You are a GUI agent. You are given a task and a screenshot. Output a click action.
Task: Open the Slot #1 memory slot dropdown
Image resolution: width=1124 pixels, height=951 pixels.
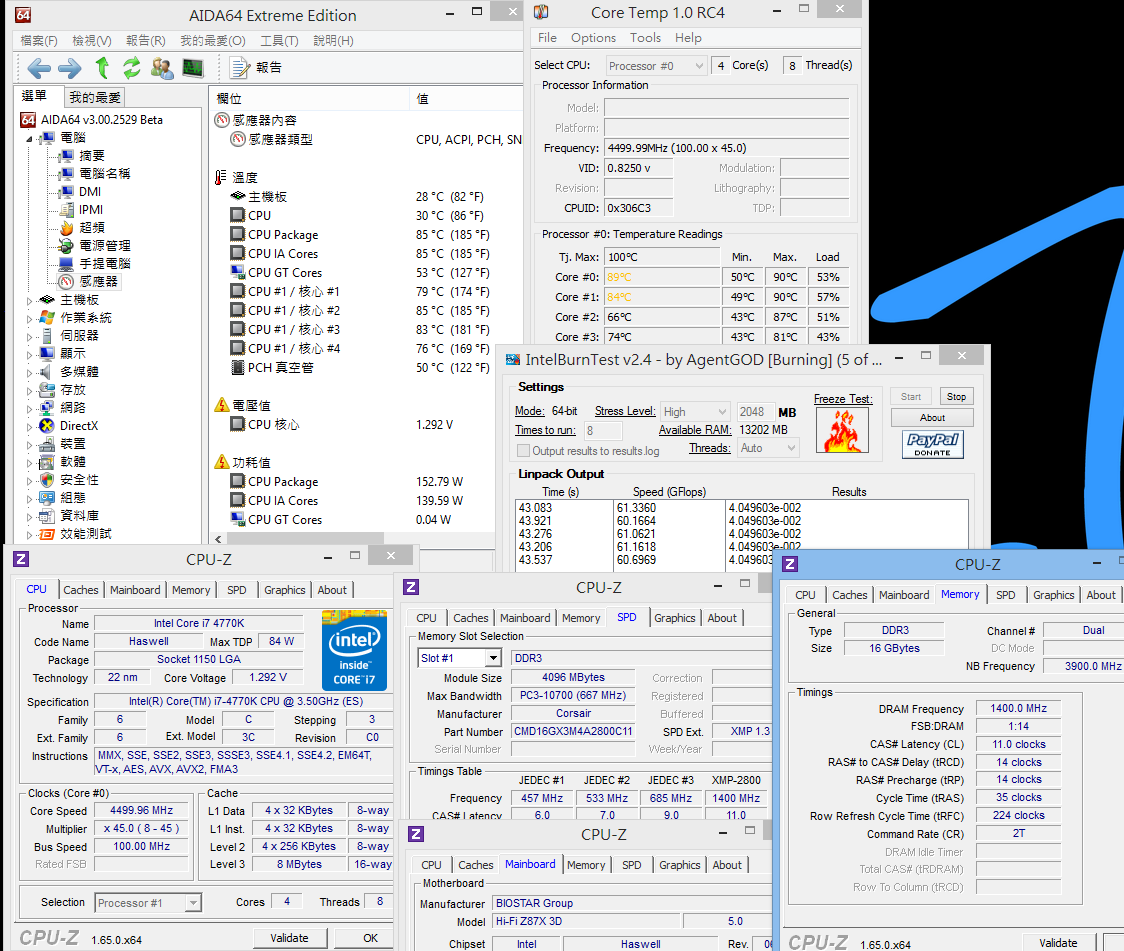[458, 658]
